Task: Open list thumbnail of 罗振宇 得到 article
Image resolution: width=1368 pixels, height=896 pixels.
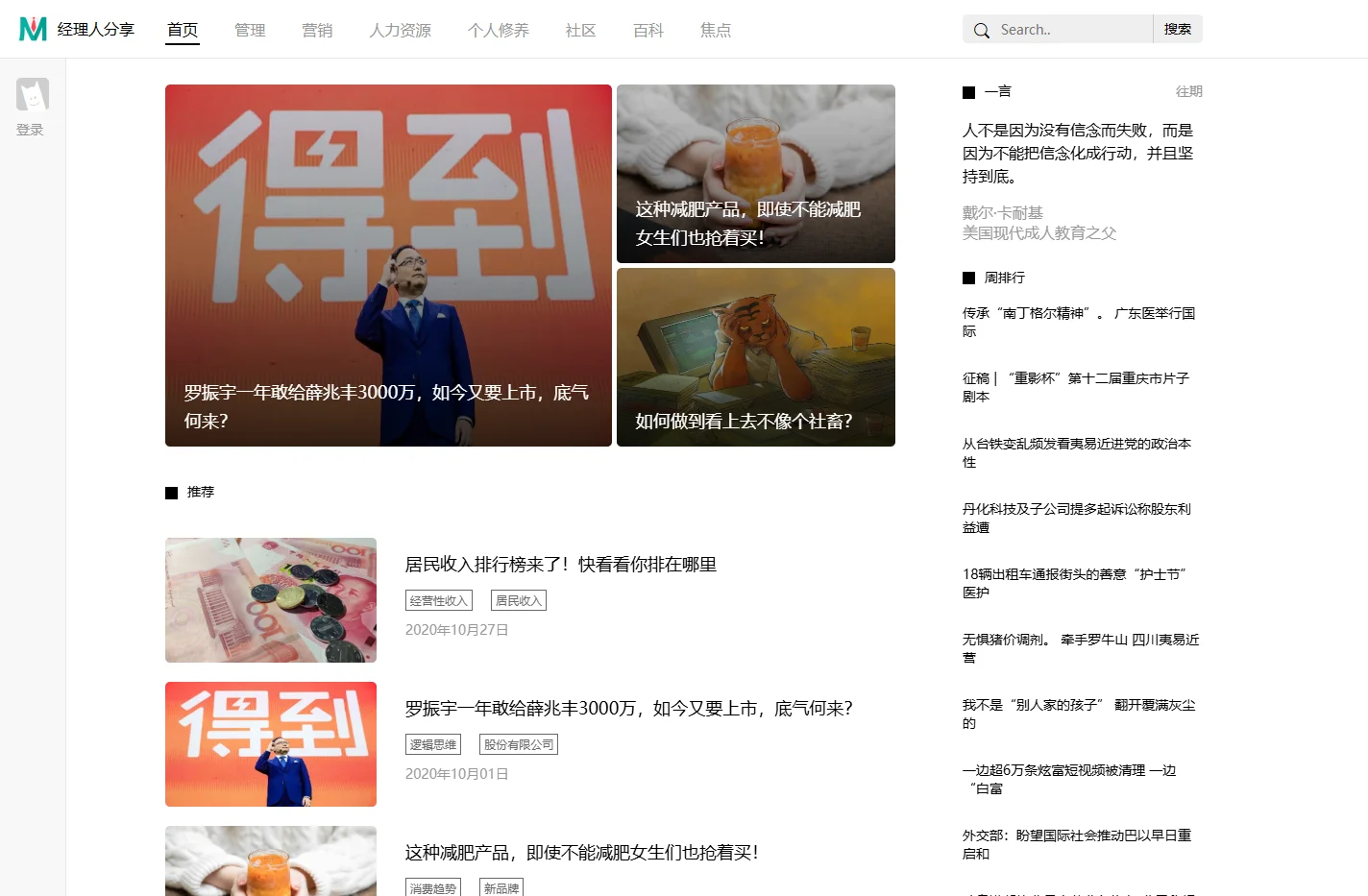Action: pyautogui.click(x=271, y=744)
